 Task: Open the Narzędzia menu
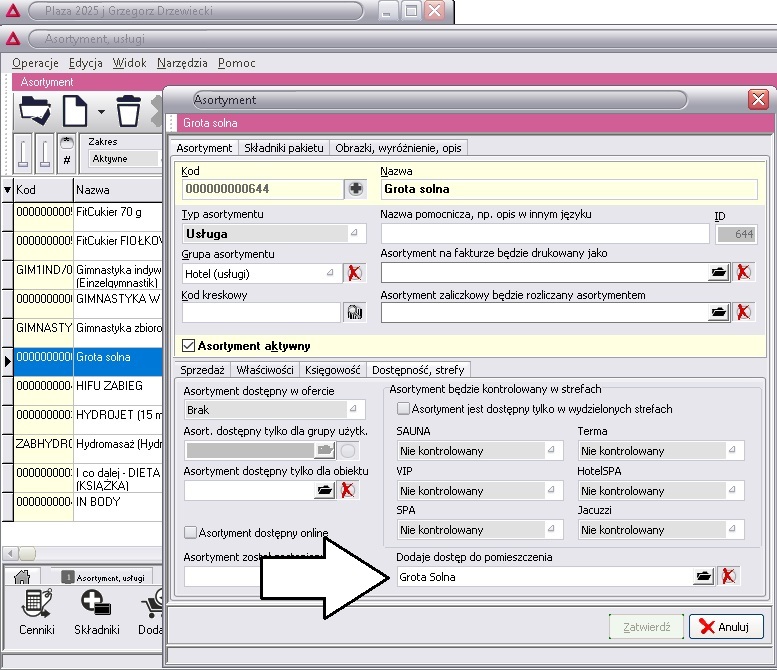(x=182, y=63)
